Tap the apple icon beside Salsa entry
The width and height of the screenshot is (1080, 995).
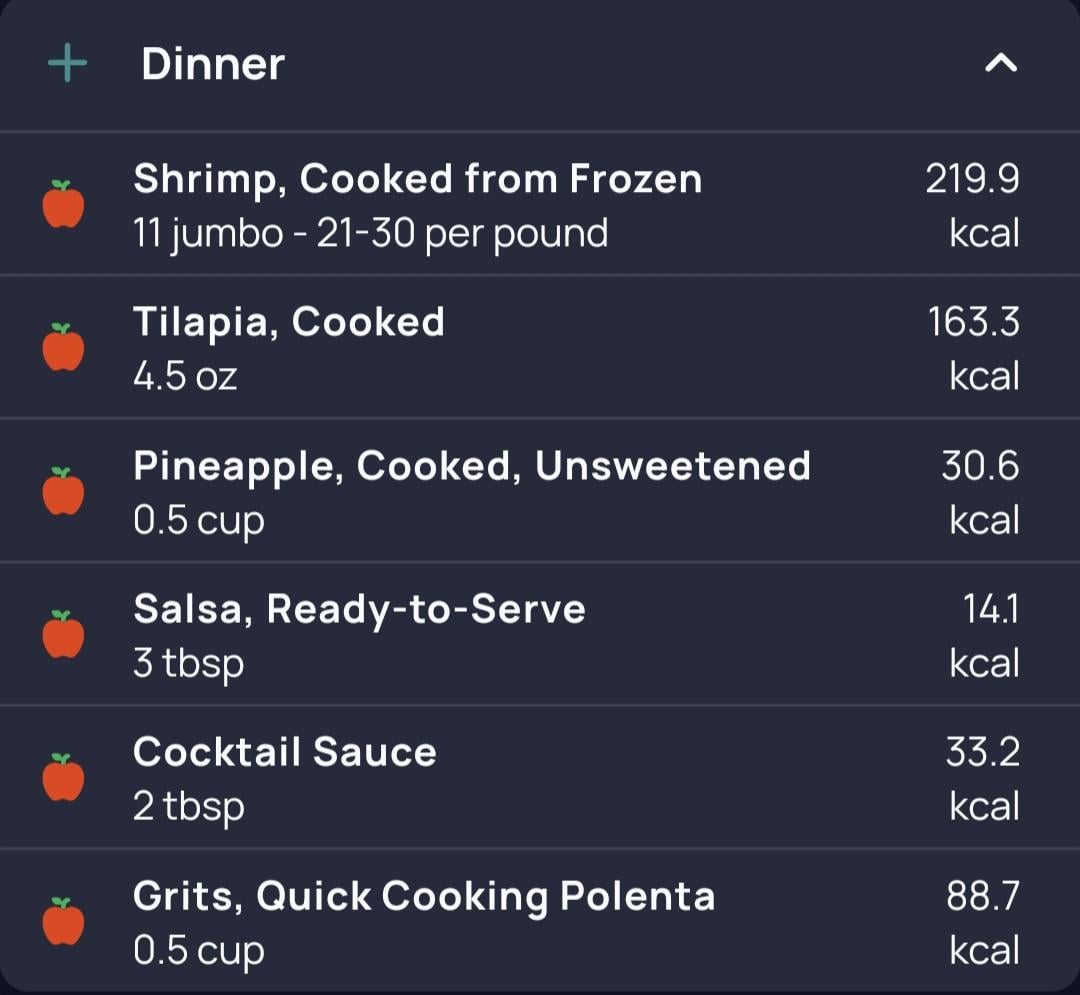63,634
